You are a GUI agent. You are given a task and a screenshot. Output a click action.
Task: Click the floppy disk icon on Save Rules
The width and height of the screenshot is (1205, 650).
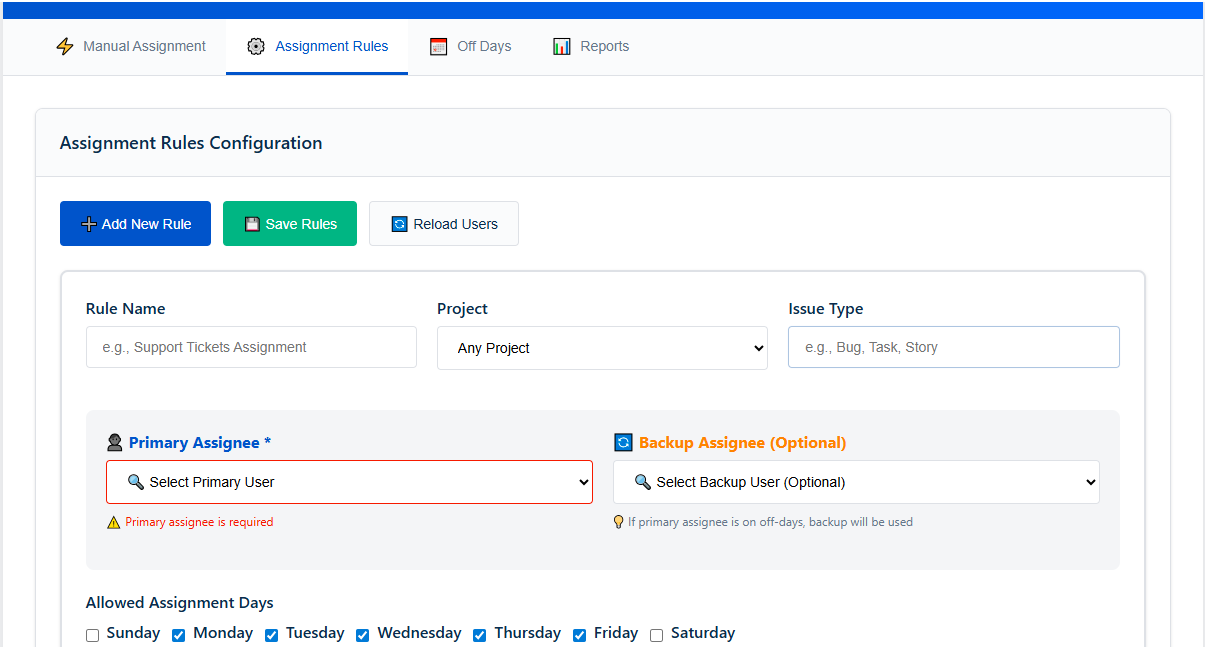pos(252,223)
